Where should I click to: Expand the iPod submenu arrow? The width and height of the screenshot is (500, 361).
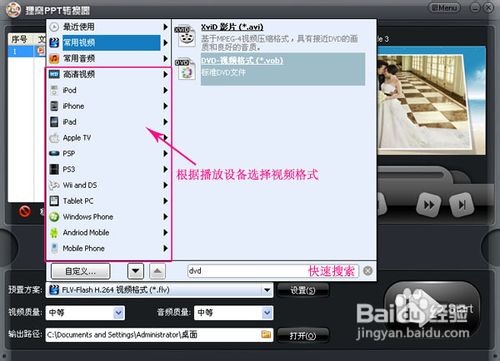pos(165,90)
